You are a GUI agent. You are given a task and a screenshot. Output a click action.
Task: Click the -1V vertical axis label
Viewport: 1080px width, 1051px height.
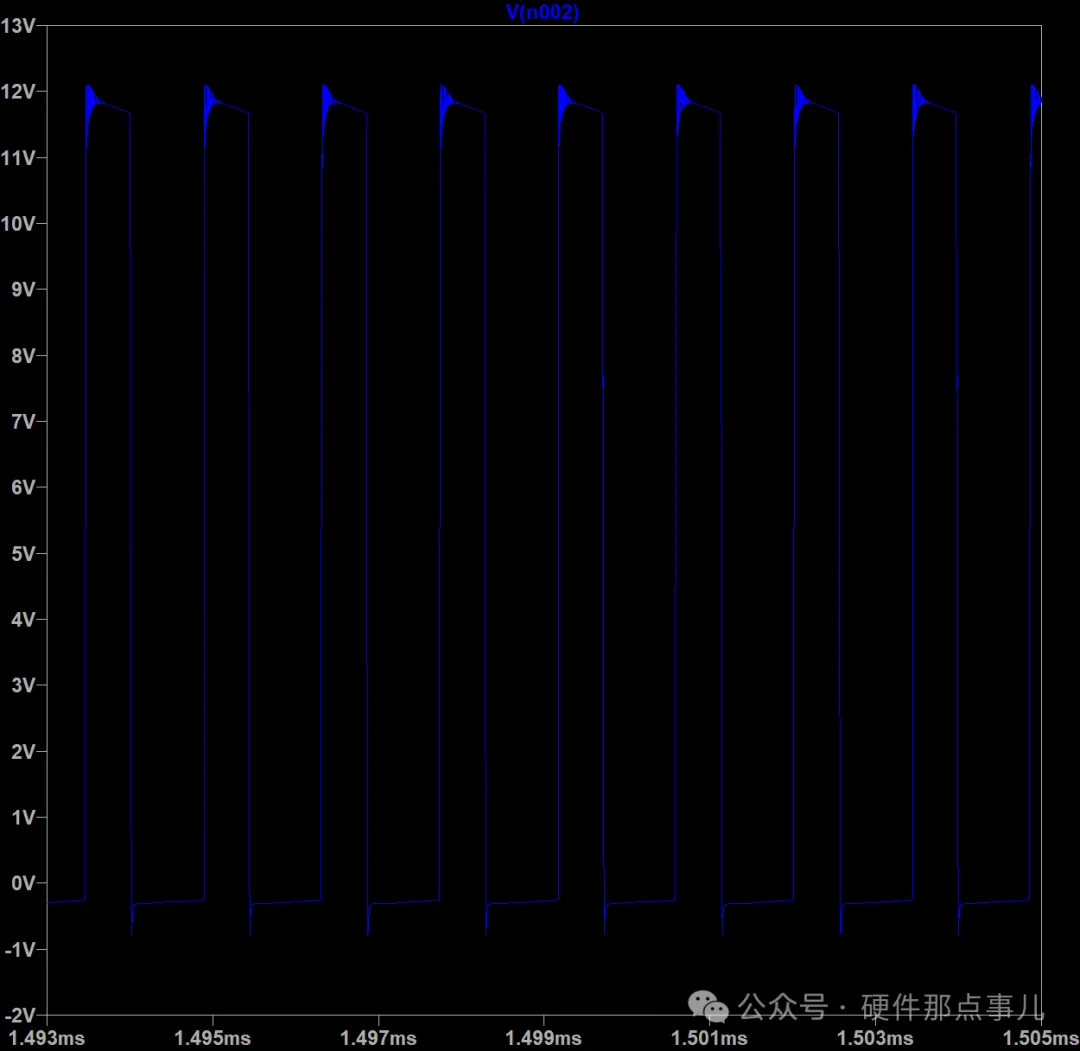coord(20,950)
